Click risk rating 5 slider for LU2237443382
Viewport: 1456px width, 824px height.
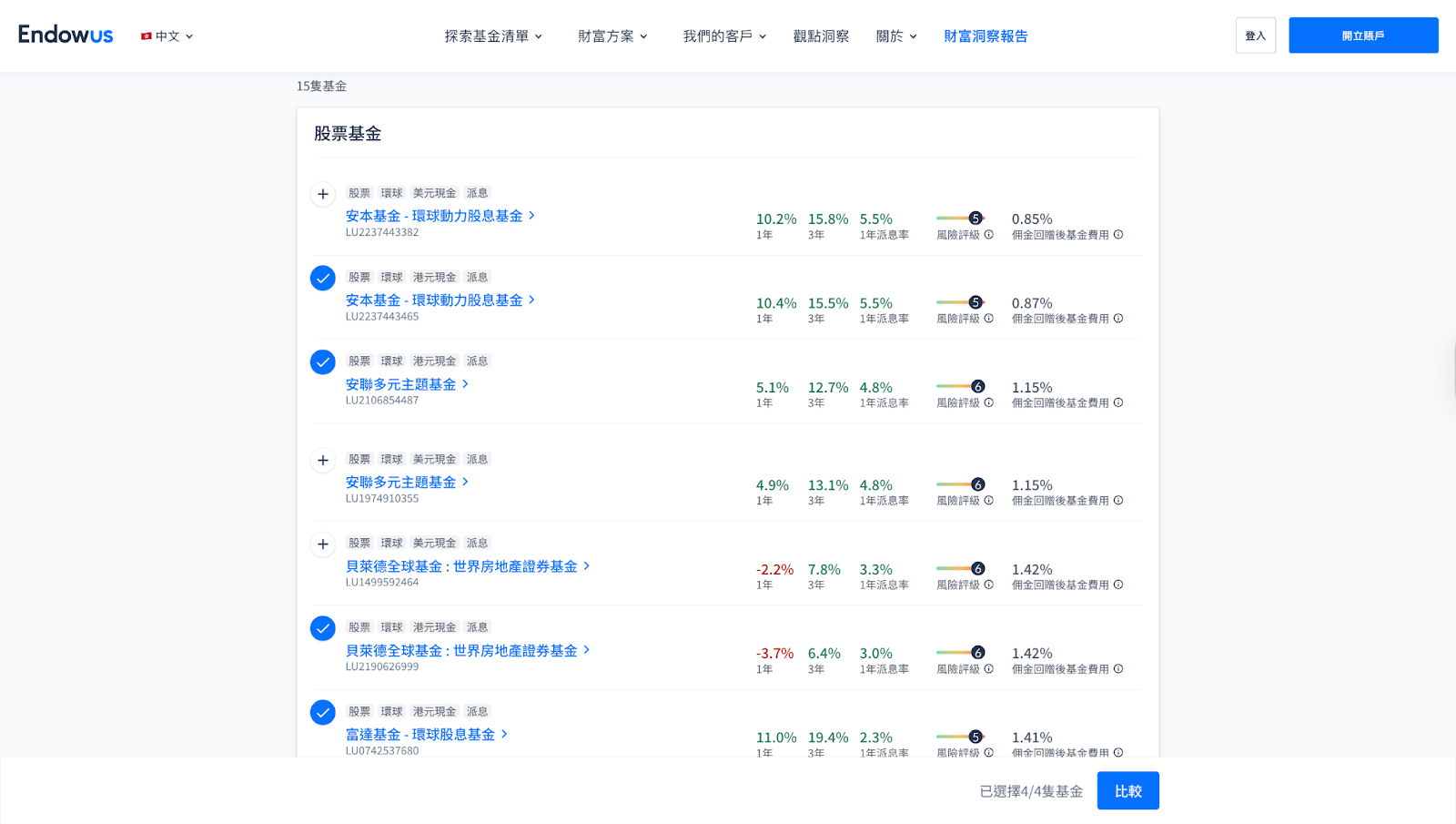961,219
